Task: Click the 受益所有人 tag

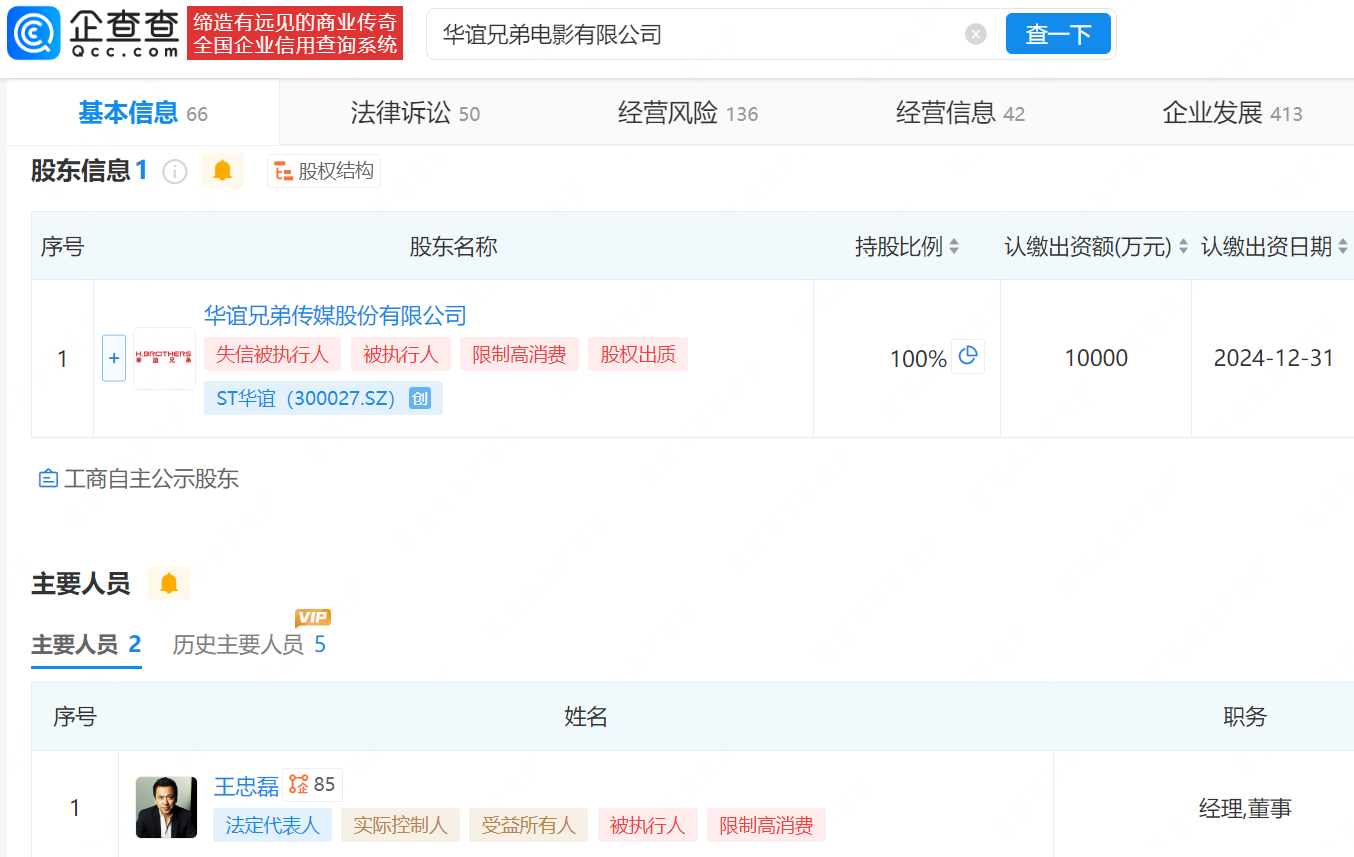Action: tap(529, 825)
